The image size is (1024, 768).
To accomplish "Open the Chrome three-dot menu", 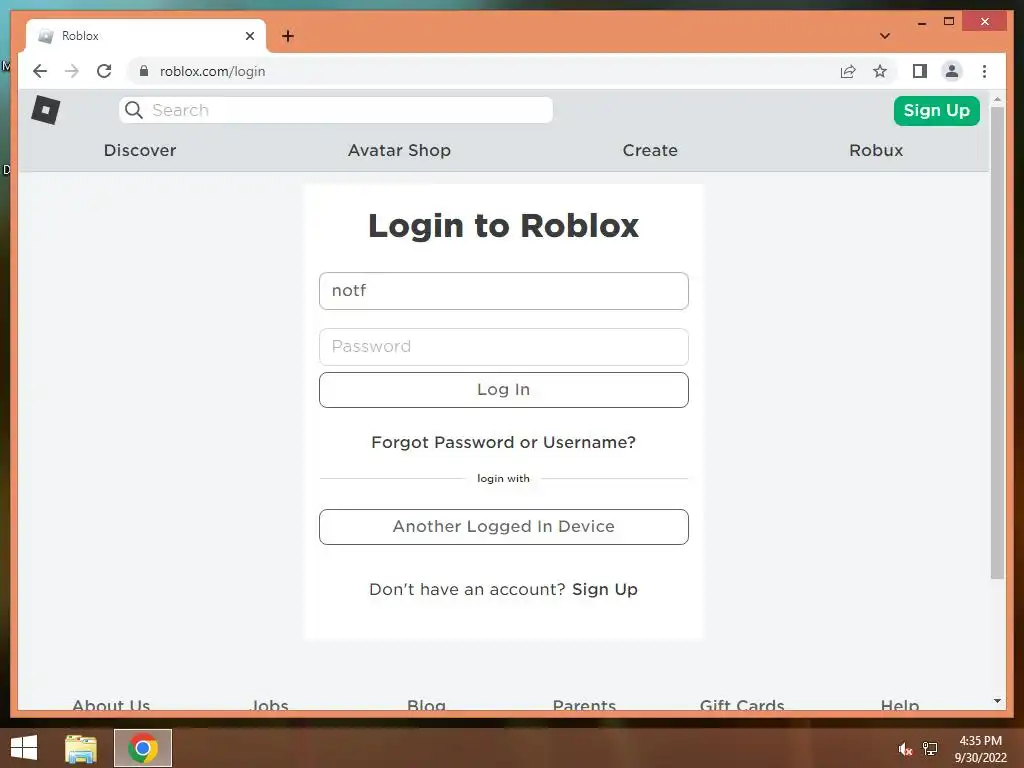I will [x=984, y=71].
